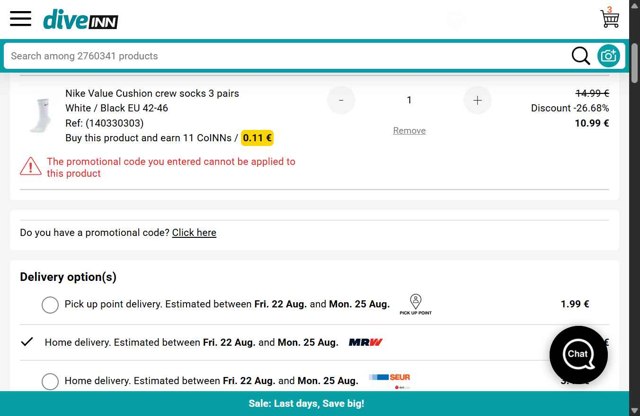Click the quantity value 1

[x=409, y=100]
